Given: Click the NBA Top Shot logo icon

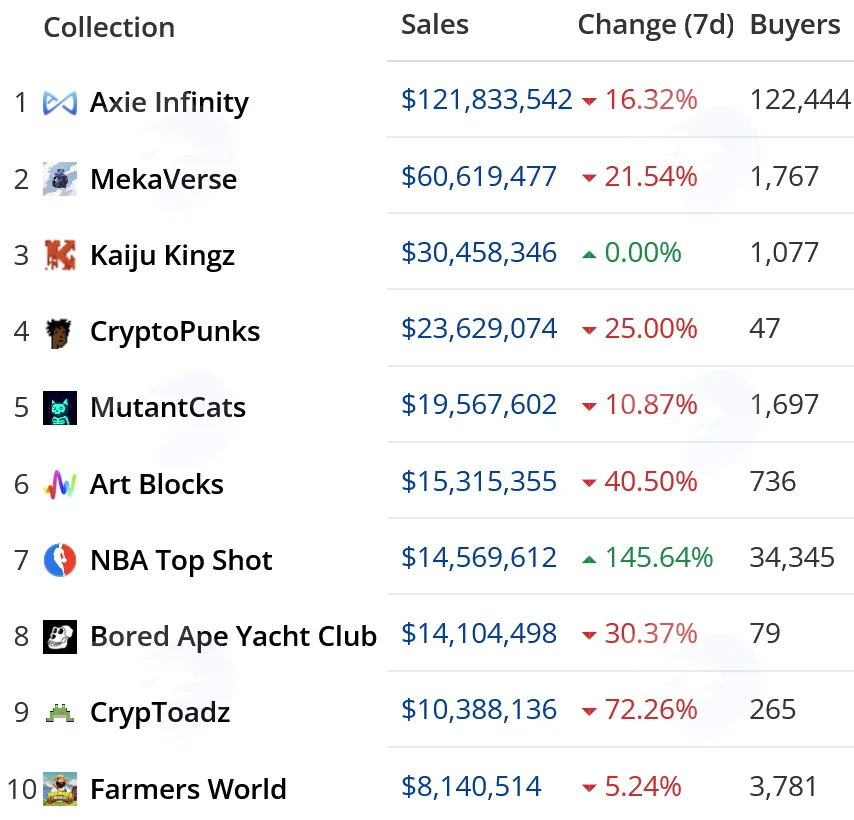Looking at the screenshot, I should coord(59,560).
